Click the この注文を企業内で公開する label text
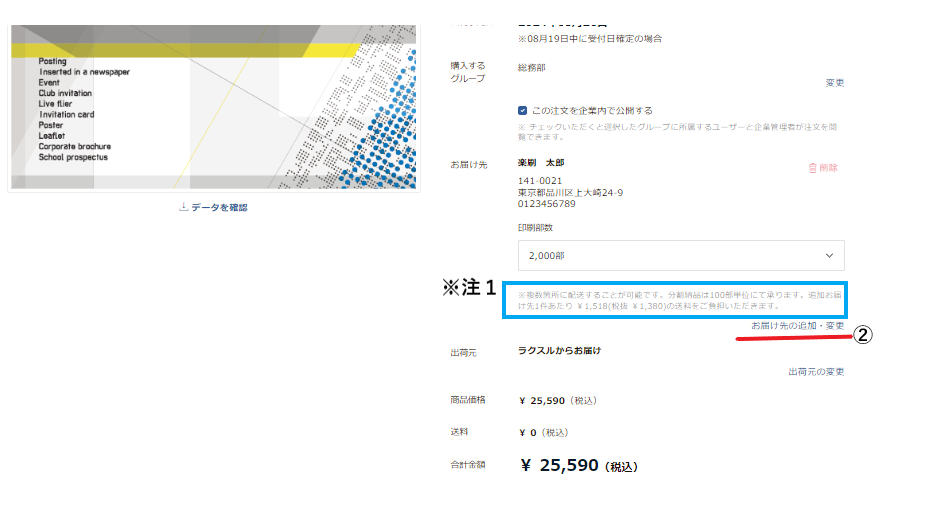The width and height of the screenshot is (943, 514). coord(592,111)
